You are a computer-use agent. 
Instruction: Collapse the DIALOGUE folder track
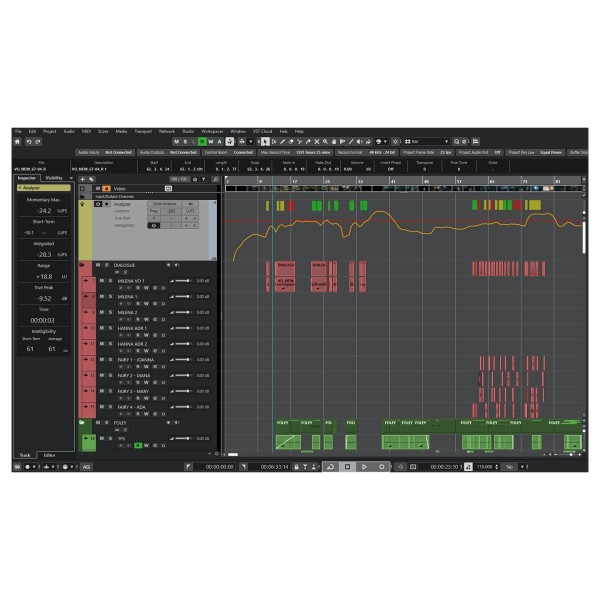pyautogui.click(x=82, y=265)
